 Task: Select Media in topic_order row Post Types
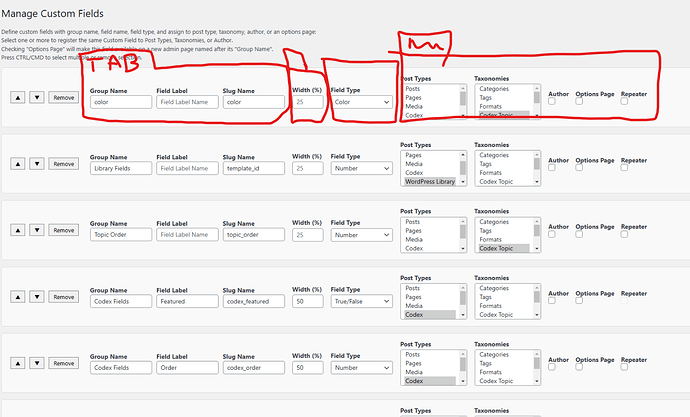[x=430, y=239]
